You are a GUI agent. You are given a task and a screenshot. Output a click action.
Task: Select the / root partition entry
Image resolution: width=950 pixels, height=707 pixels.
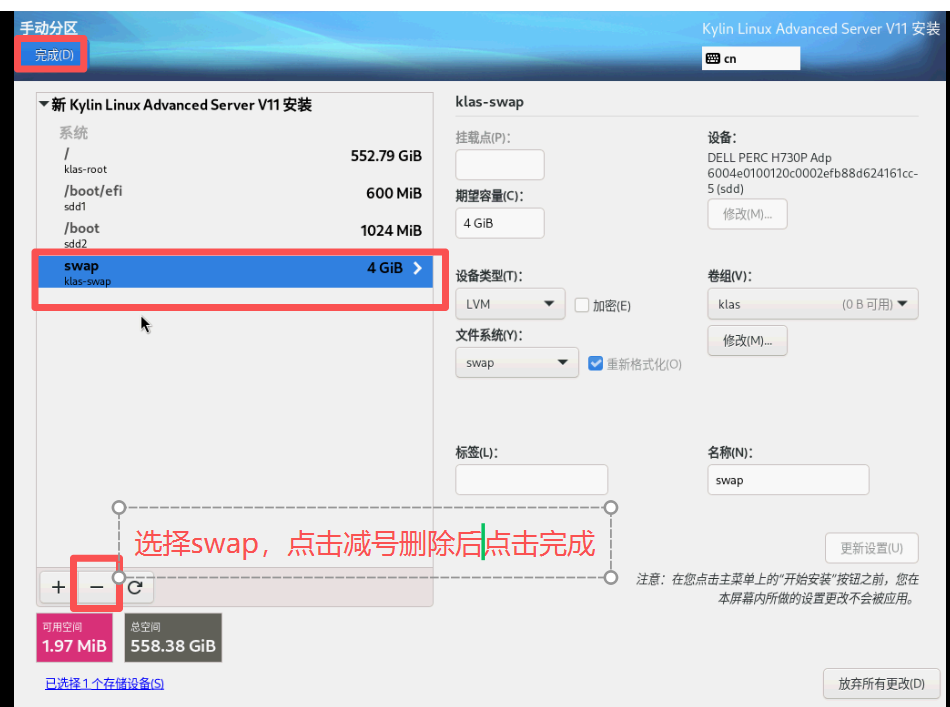tap(240, 160)
